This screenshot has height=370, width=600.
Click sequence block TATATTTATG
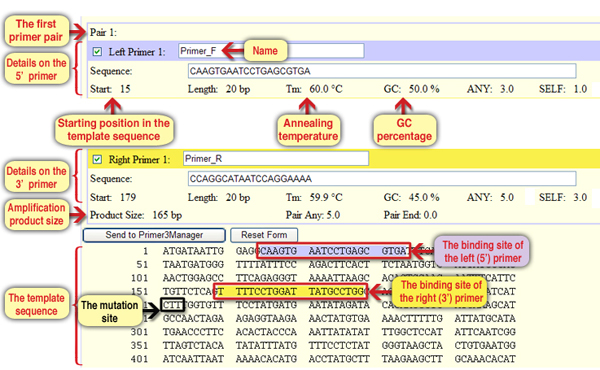(266, 346)
